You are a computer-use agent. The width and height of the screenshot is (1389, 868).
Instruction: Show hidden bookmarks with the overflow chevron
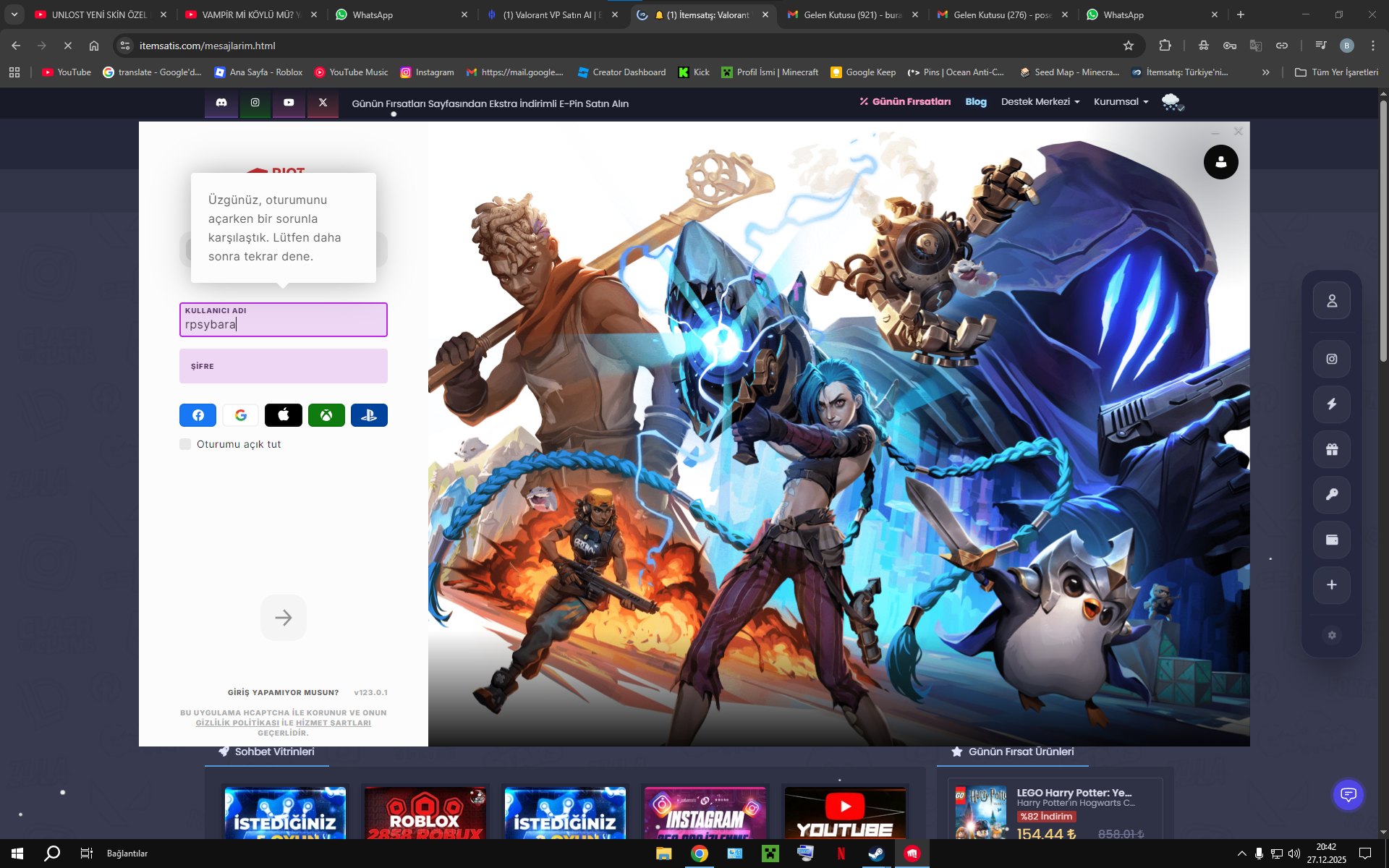click(x=1266, y=72)
